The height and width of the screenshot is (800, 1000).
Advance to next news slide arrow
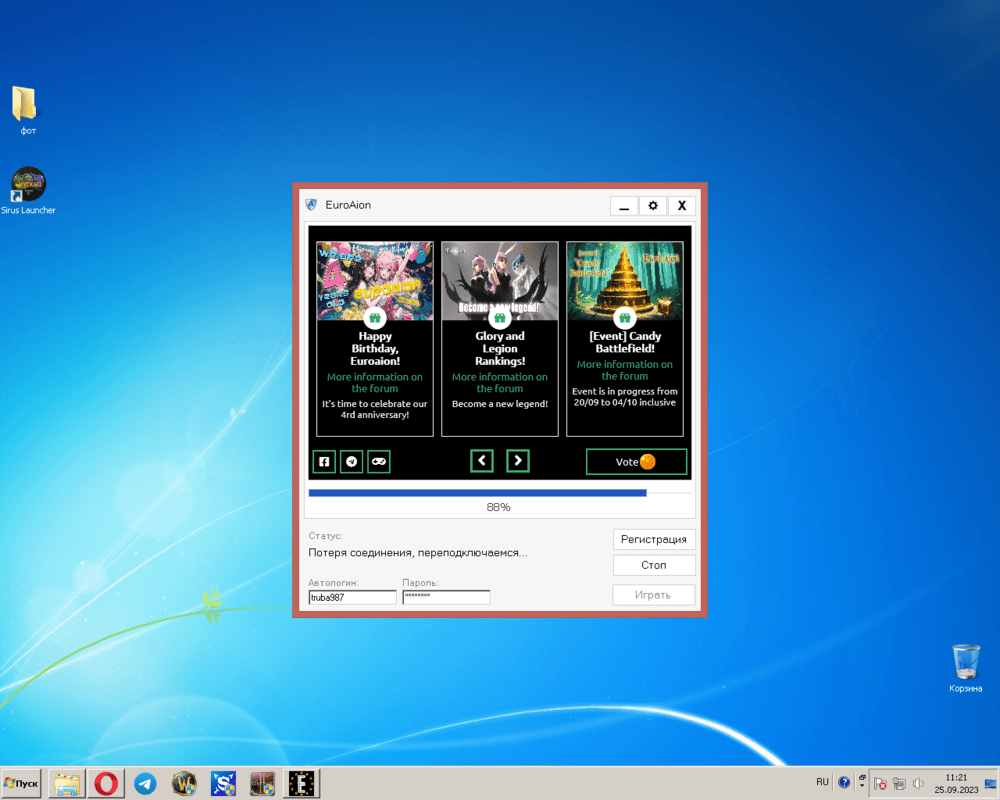517,460
